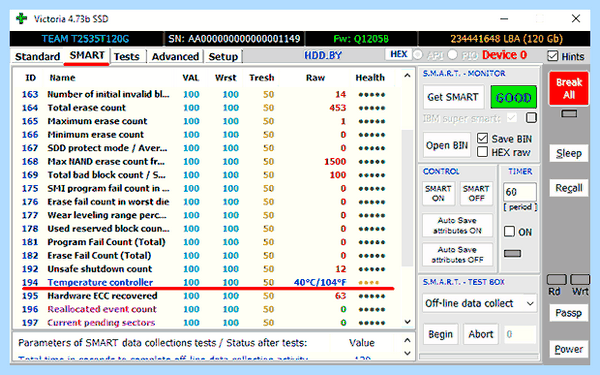Screen dimensions: 600x375
Task: Click the small indicator under Break All
Action: click(569, 114)
